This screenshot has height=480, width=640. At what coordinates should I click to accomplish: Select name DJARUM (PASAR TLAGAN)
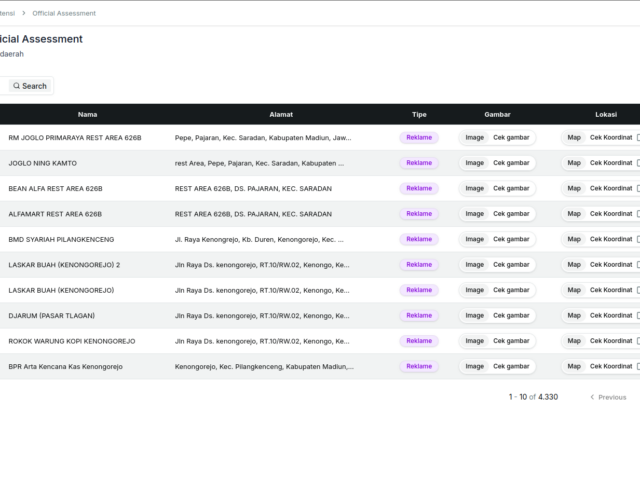click(x=51, y=316)
